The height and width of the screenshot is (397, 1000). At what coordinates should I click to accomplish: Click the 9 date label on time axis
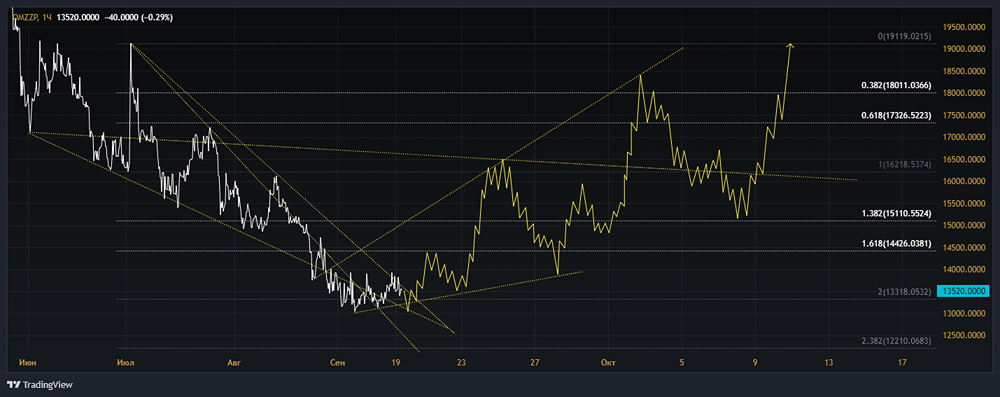(x=755, y=363)
